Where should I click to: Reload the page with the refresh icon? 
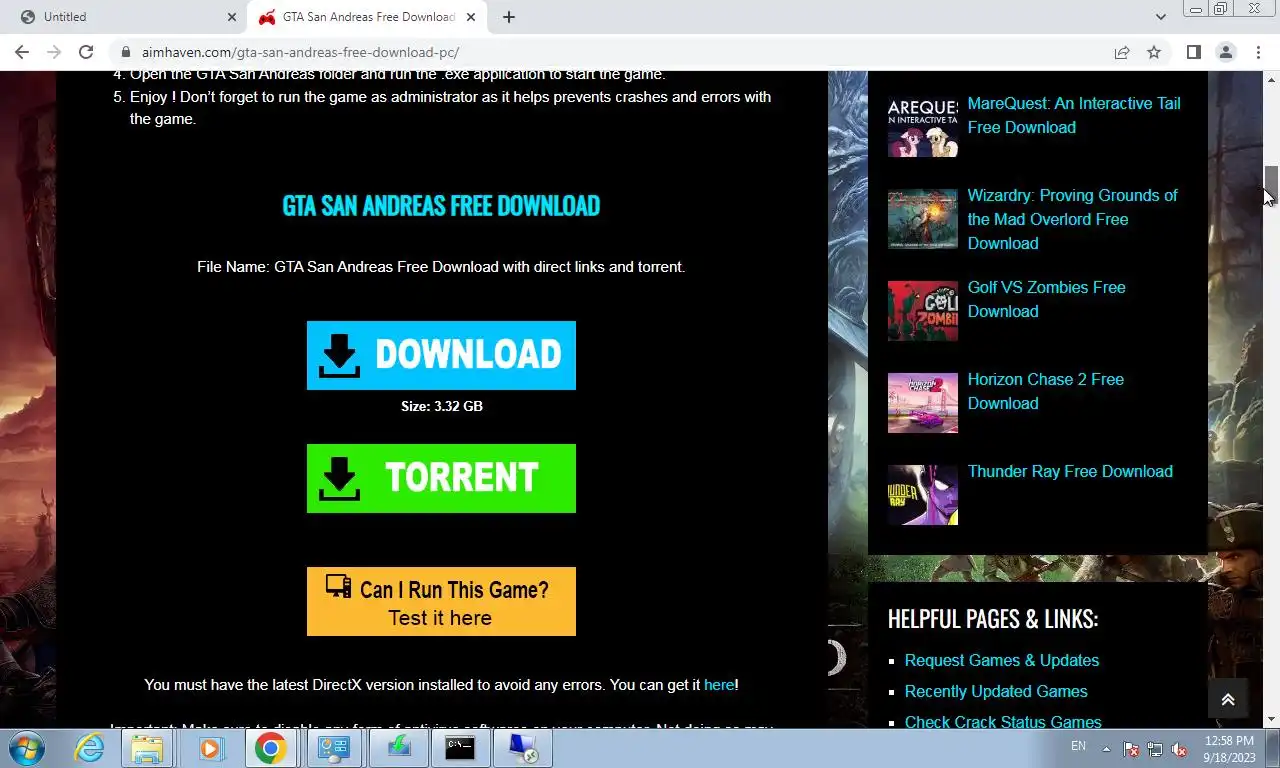click(x=86, y=52)
